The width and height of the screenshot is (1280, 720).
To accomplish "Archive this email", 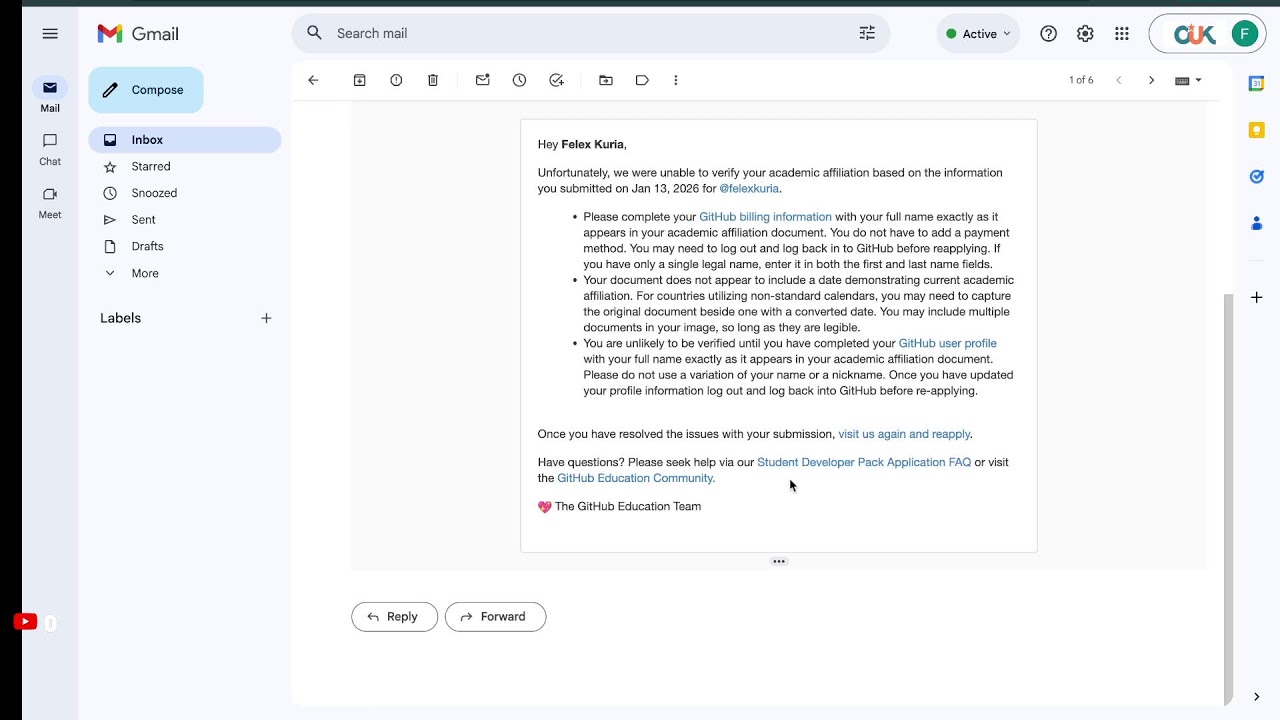I will (360, 80).
